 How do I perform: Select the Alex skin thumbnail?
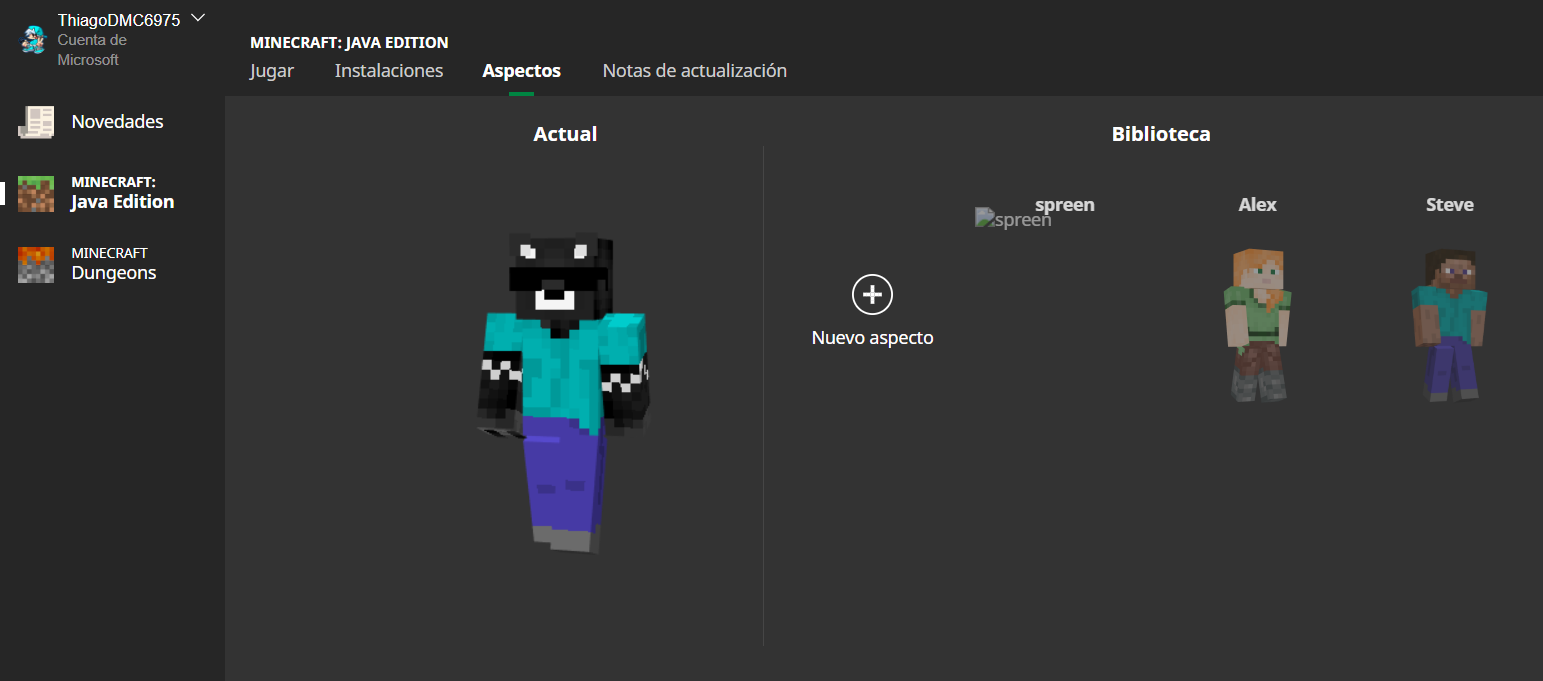(x=1258, y=326)
